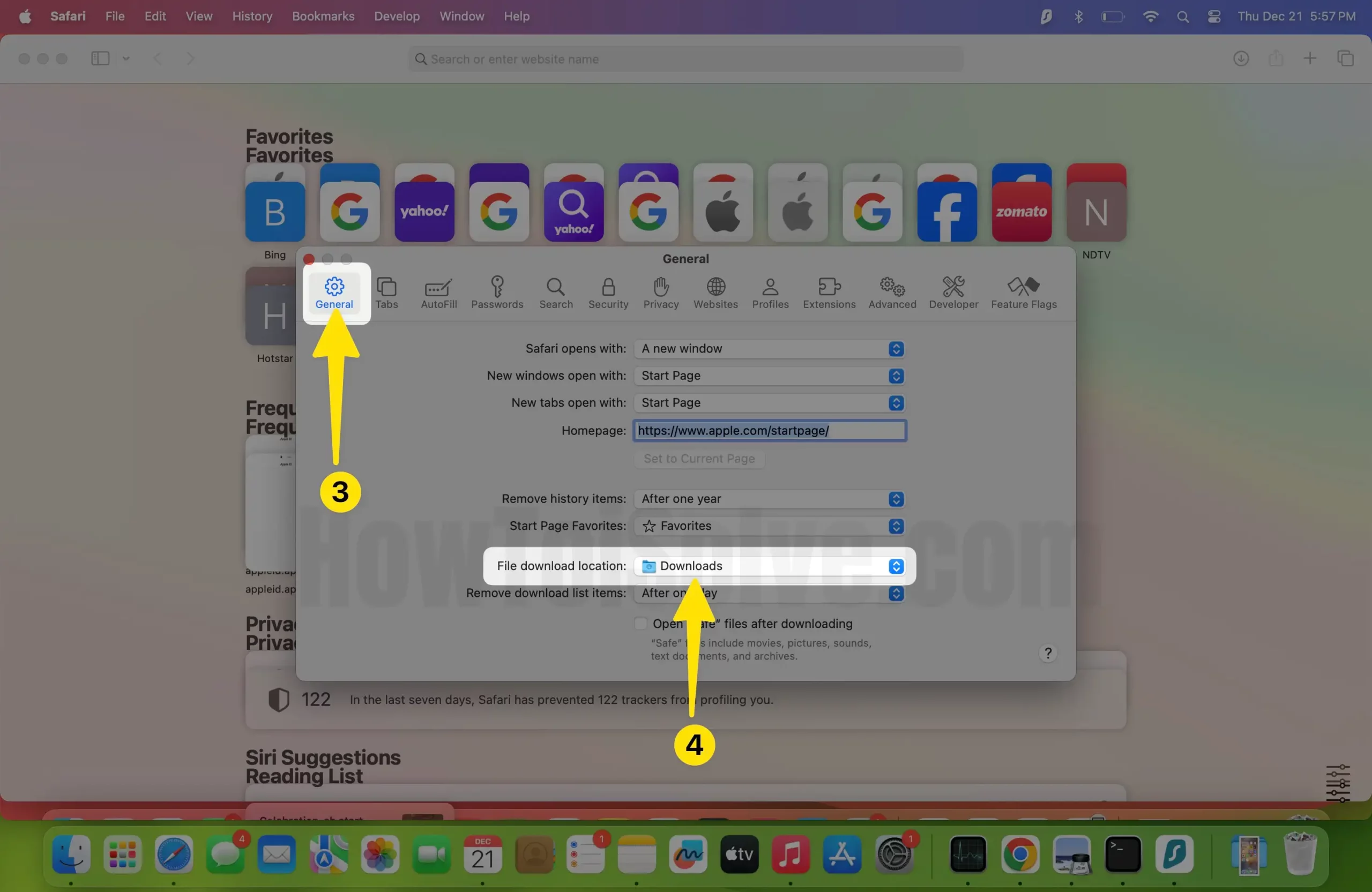
Task: Expand the Safari opens with dropdown
Action: tap(769, 349)
